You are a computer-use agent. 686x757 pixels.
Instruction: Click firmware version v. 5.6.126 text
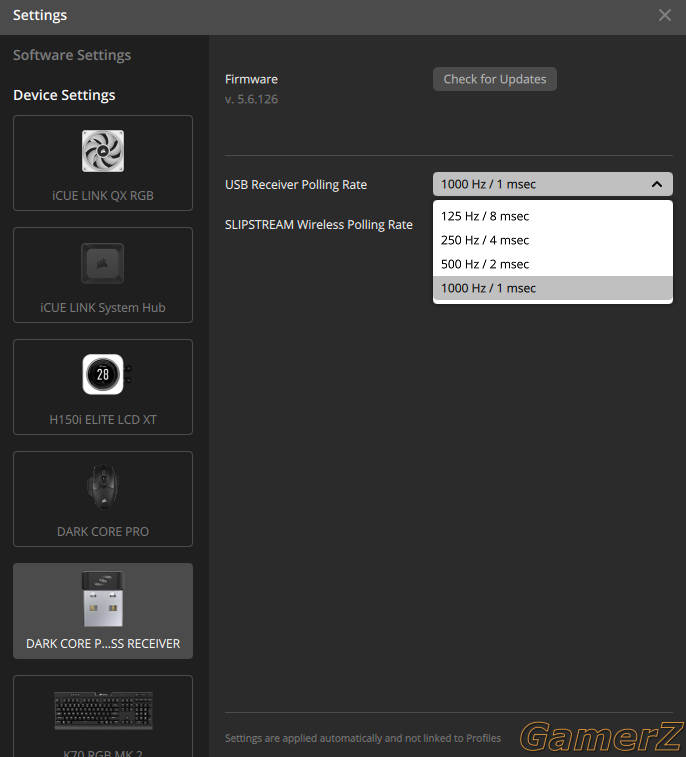[x=252, y=99]
